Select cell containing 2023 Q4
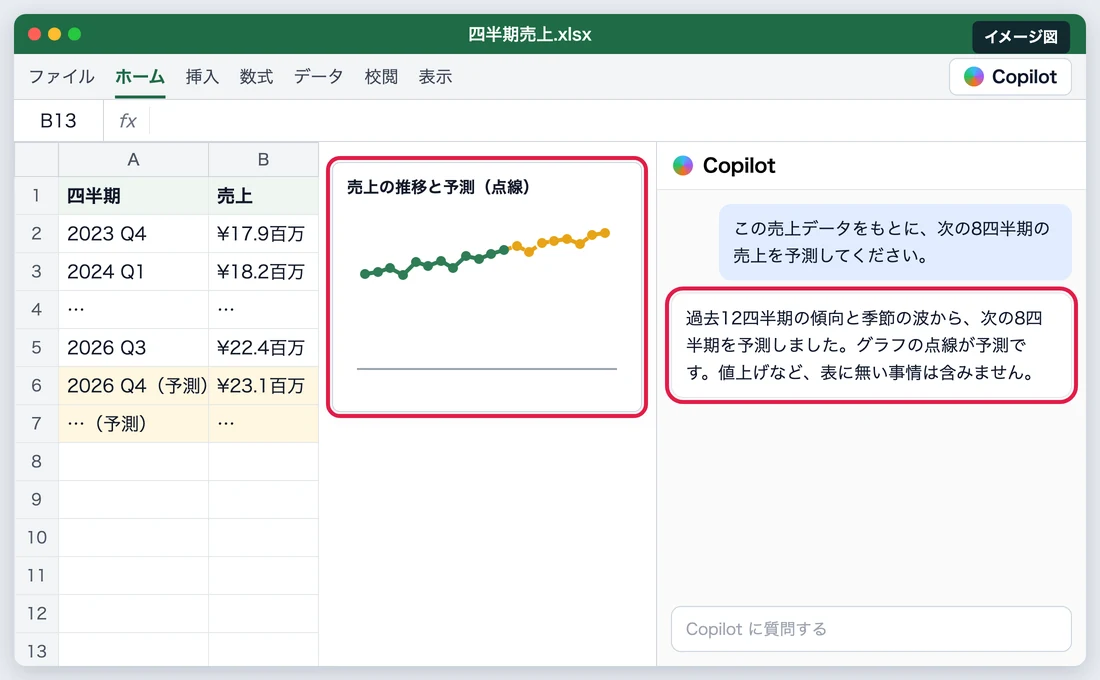This screenshot has height=680, width=1100. (x=133, y=233)
